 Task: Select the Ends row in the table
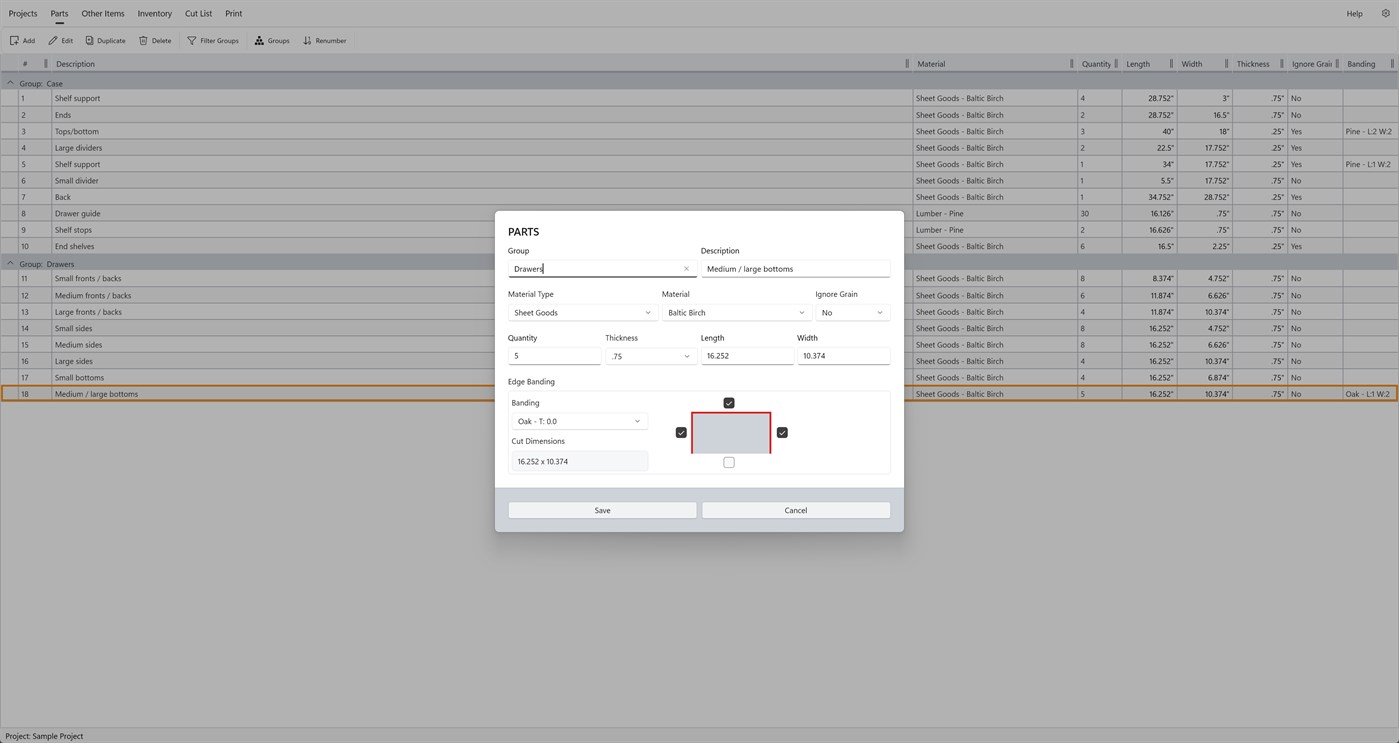[x=699, y=115]
